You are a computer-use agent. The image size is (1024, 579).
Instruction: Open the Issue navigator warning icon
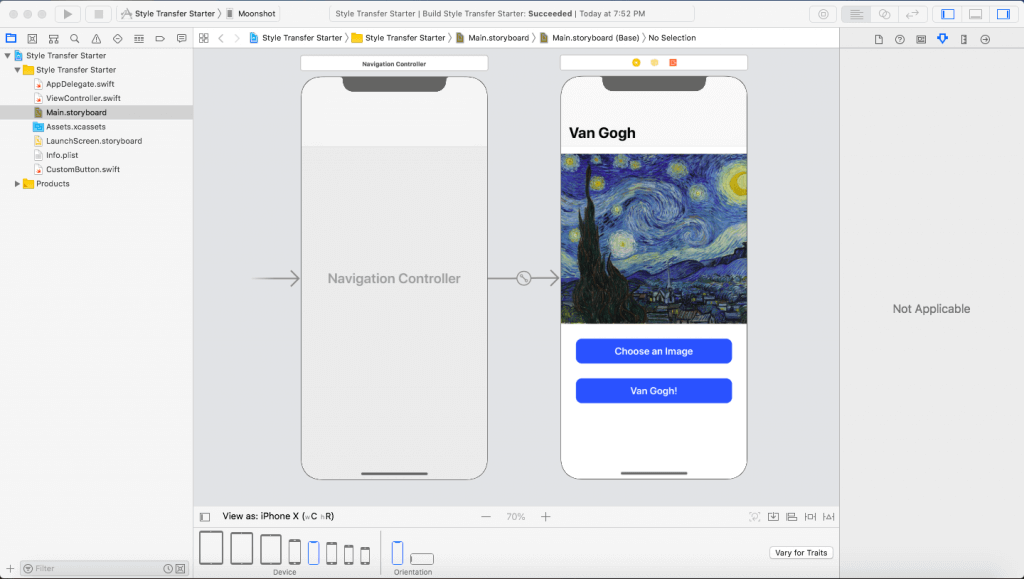click(96, 38)
